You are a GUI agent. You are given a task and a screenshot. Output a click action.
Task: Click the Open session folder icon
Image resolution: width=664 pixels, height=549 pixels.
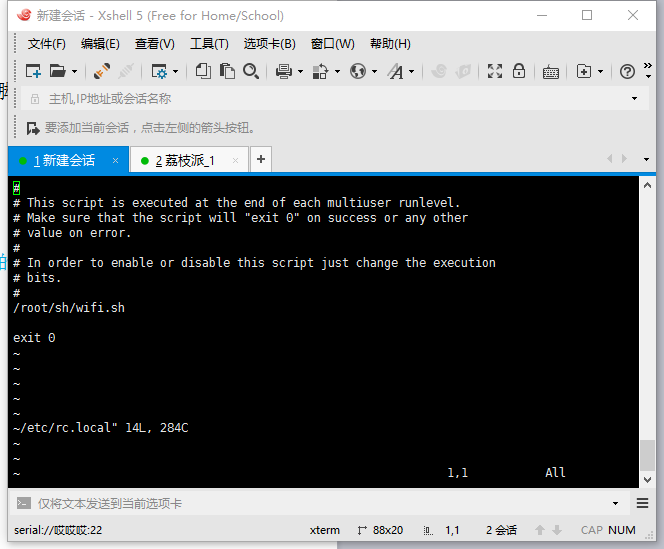(58, 71)
